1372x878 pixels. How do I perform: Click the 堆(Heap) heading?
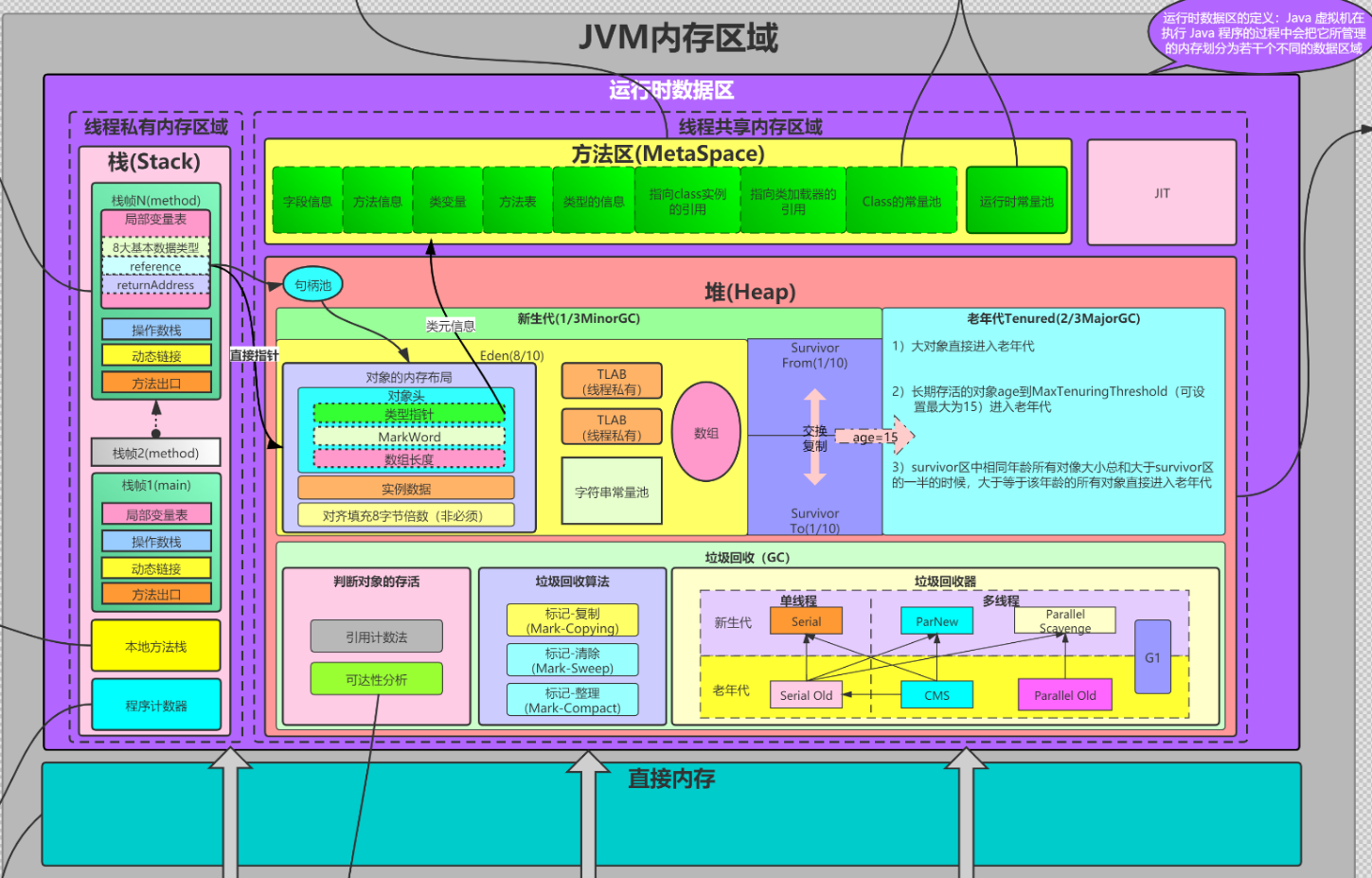750,292
